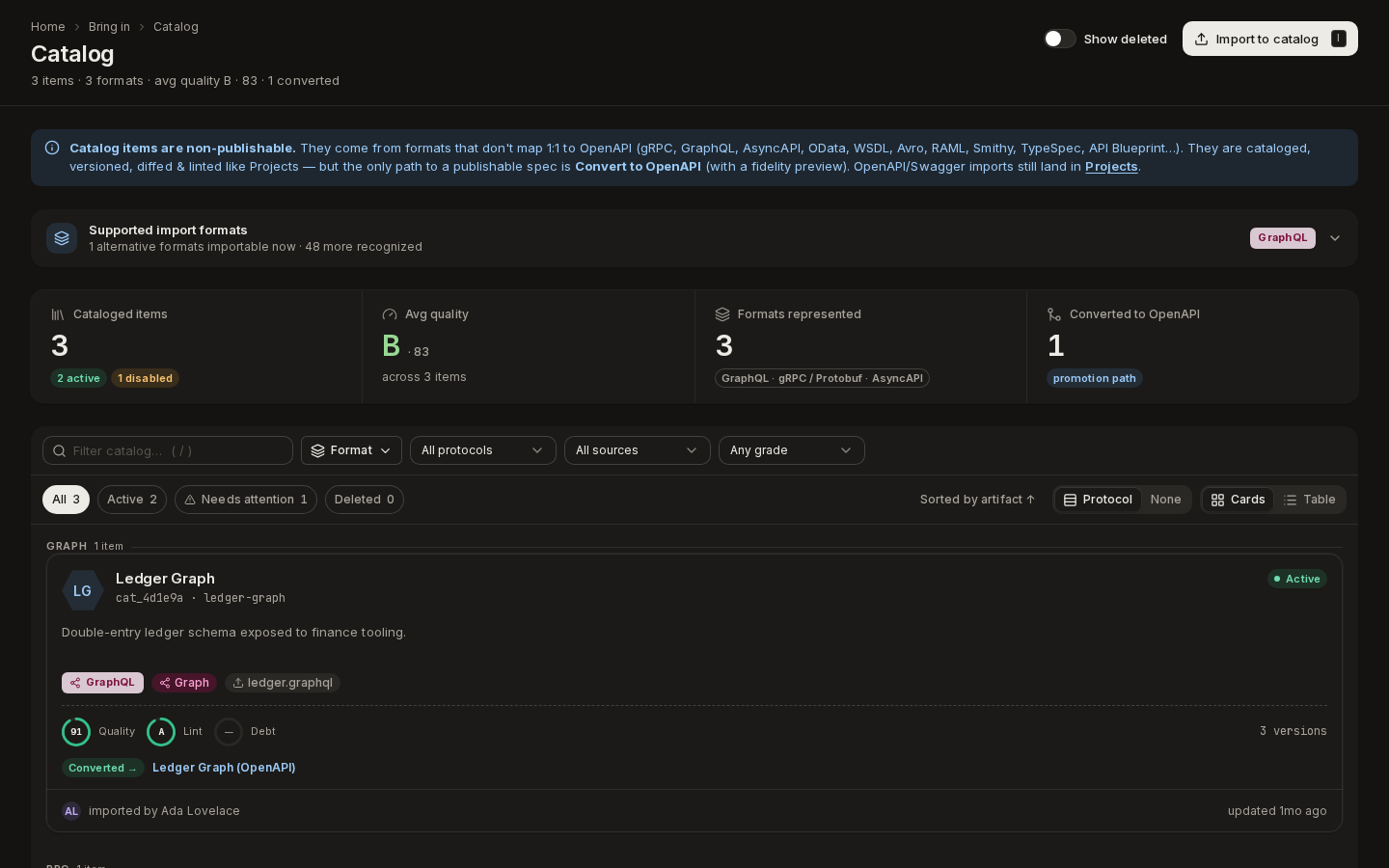Open the All protocols dropdown
The image size is (1389, 868).
pos(483,450)
